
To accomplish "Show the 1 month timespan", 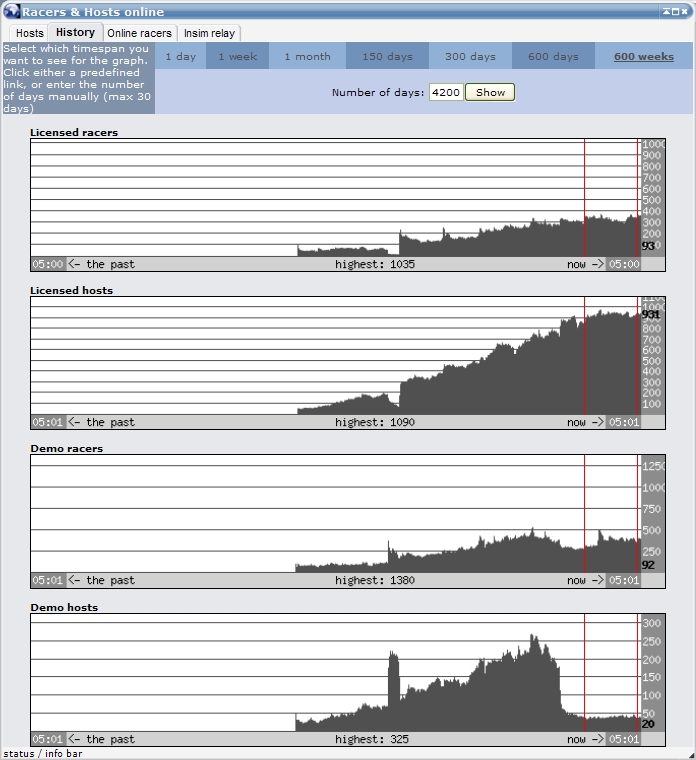I will click(x=307, y=56).
